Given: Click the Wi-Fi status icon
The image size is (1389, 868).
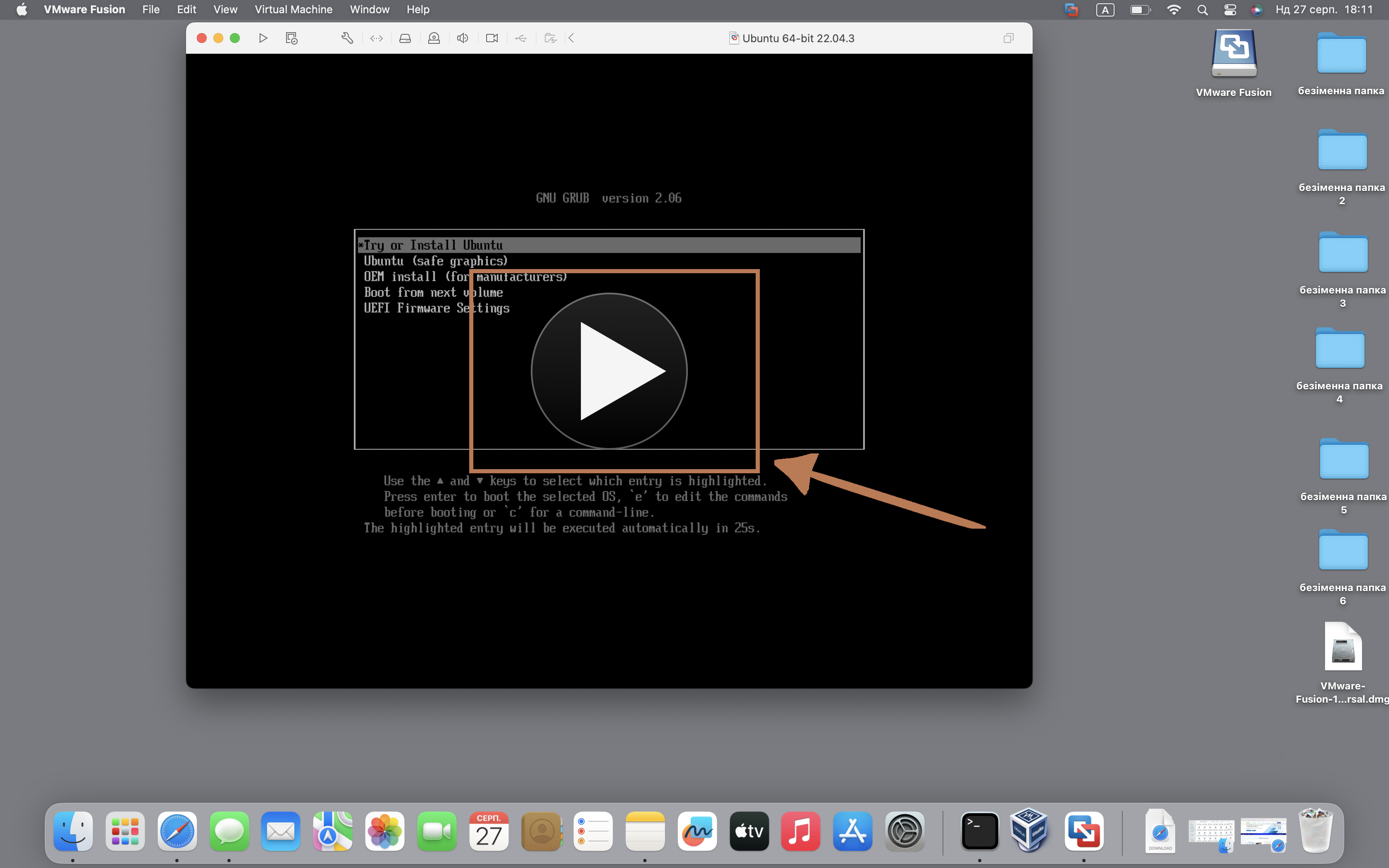Looking at the screenshot, I should click(1174, 9).
